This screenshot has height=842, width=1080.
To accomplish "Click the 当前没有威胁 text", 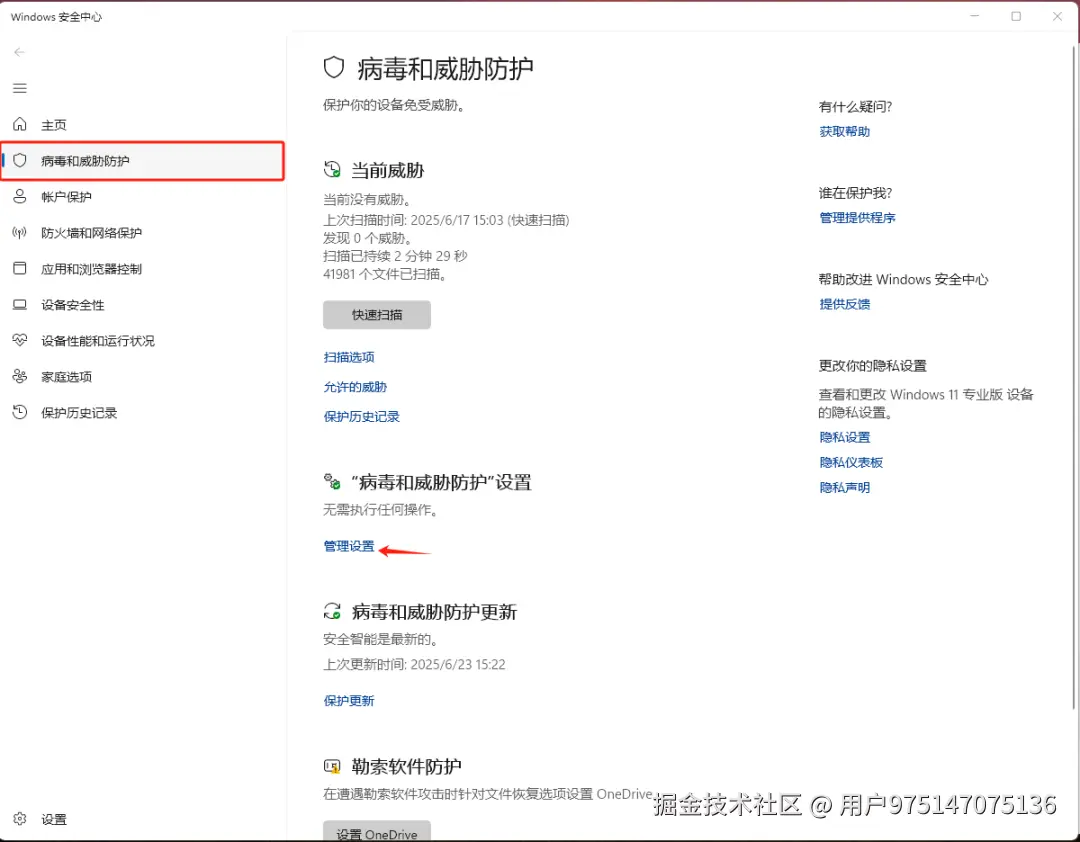I will (368, 199).
